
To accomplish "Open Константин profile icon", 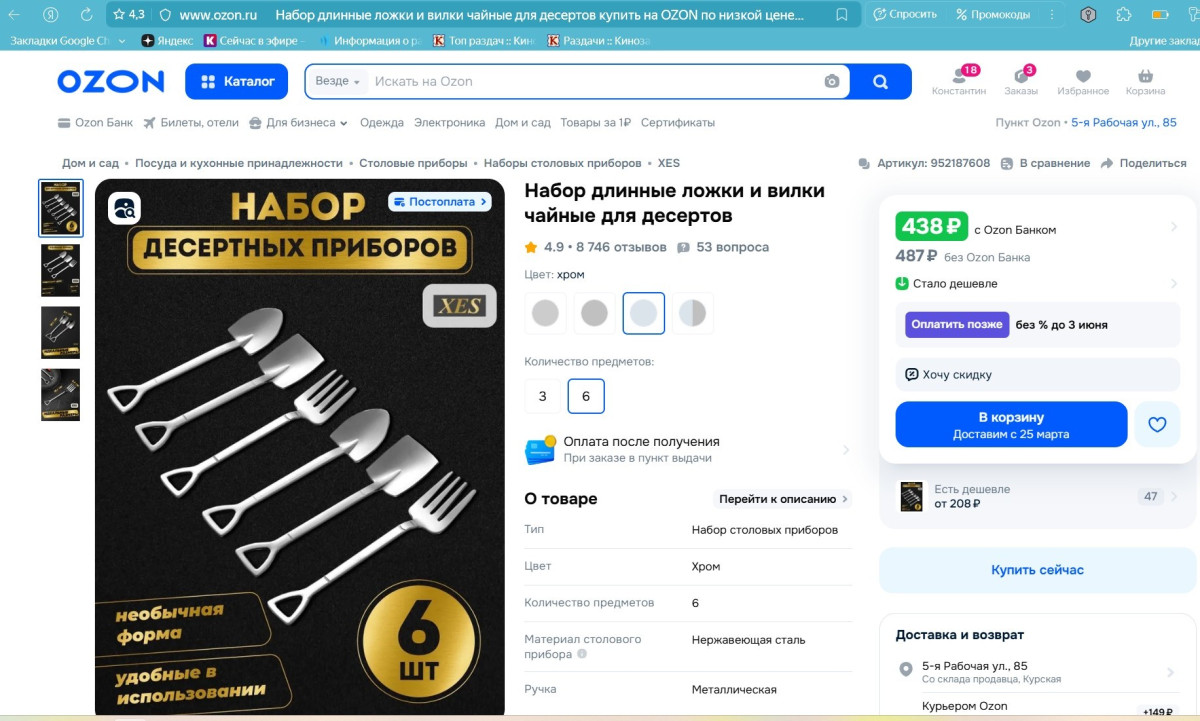I will point(959,76).
